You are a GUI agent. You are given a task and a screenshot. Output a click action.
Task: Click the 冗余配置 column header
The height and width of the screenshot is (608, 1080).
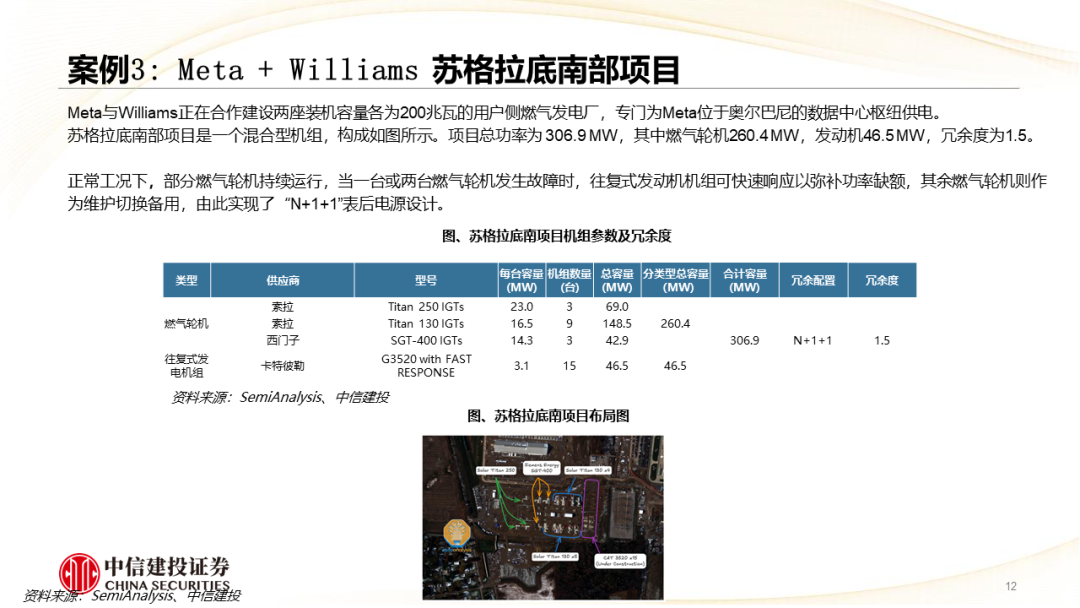pyautogui.click(x=813, y=280)
